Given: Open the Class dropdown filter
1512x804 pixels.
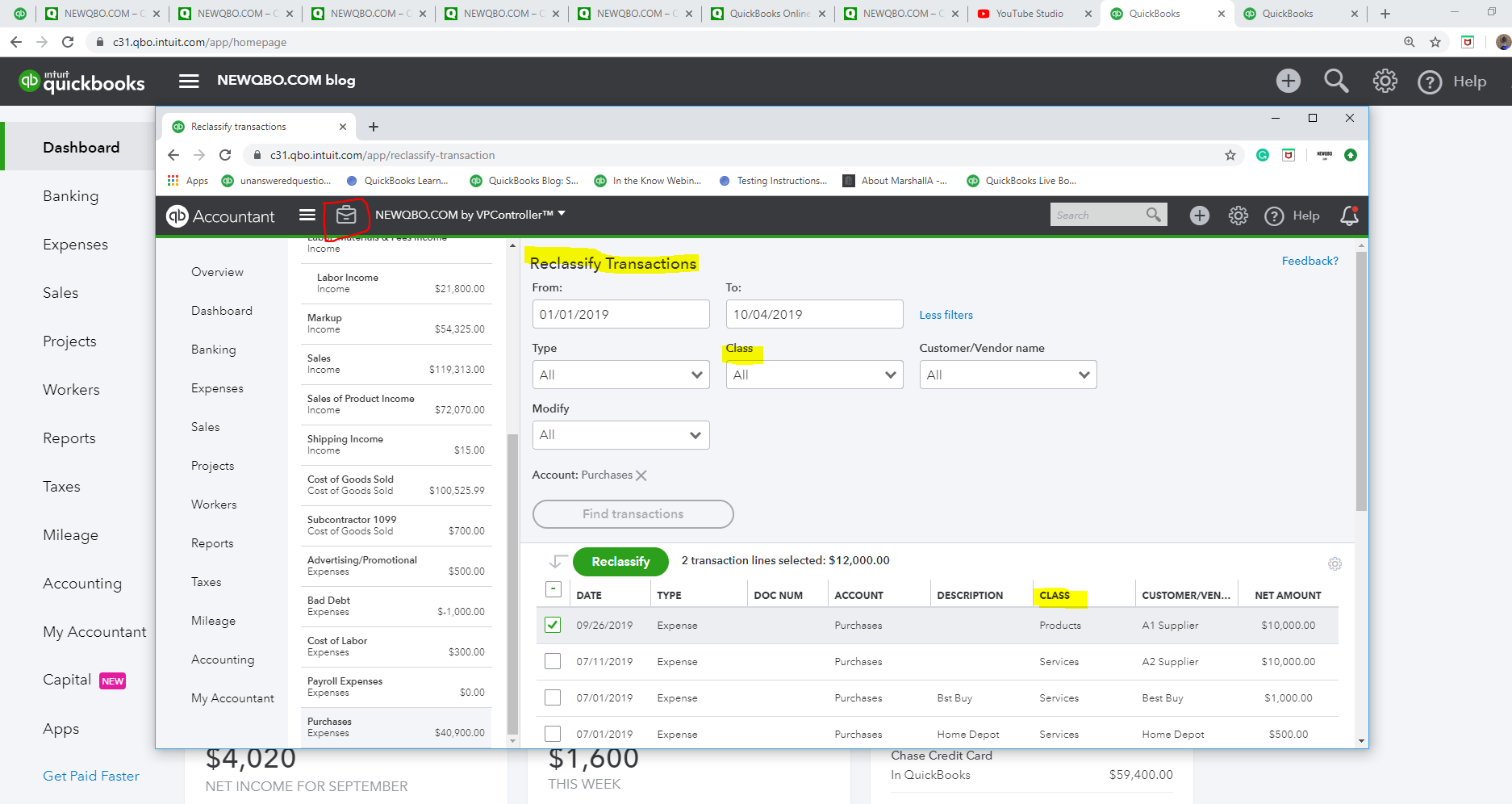Looking at the screenshot, I should 814,375.
